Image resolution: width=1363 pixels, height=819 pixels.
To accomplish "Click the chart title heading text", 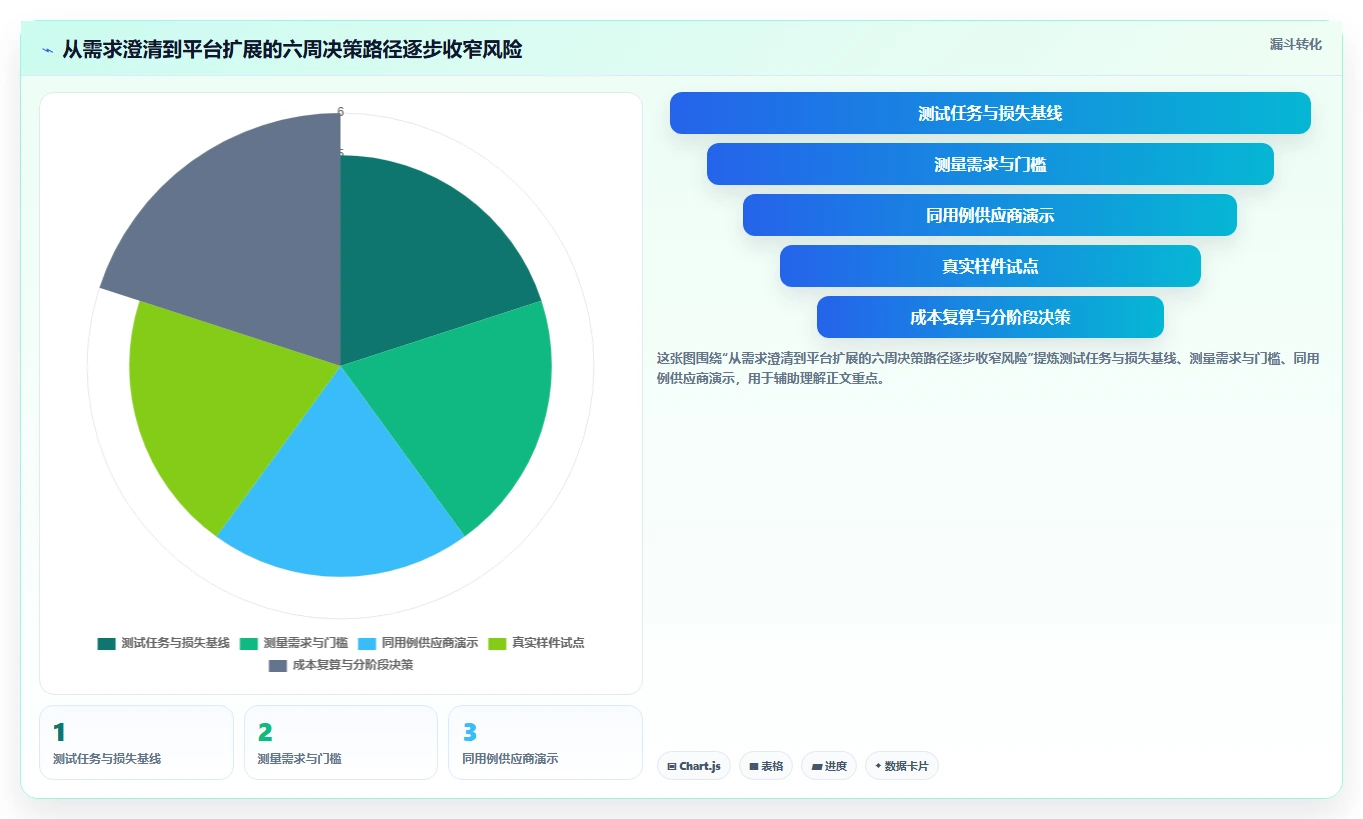I will [292, 50].
